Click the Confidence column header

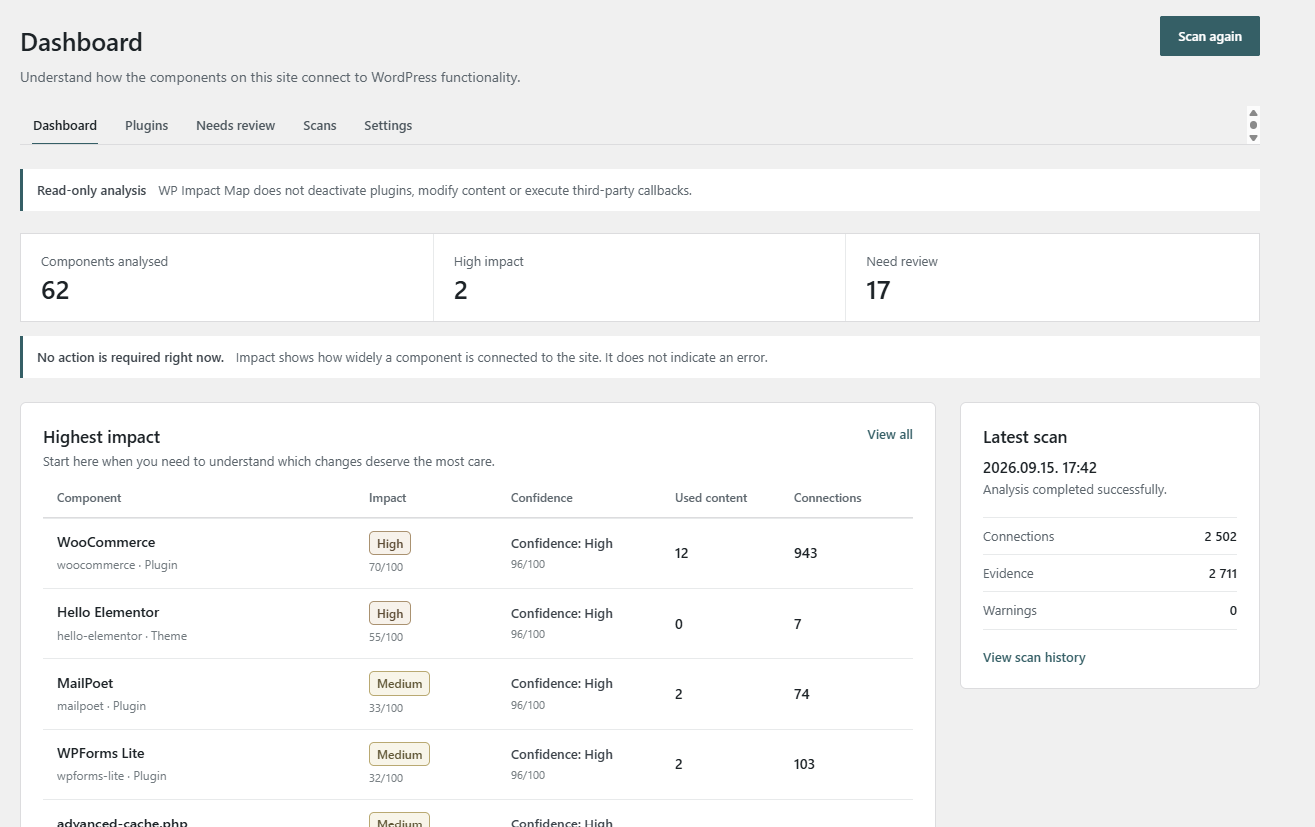coord(542,497)
